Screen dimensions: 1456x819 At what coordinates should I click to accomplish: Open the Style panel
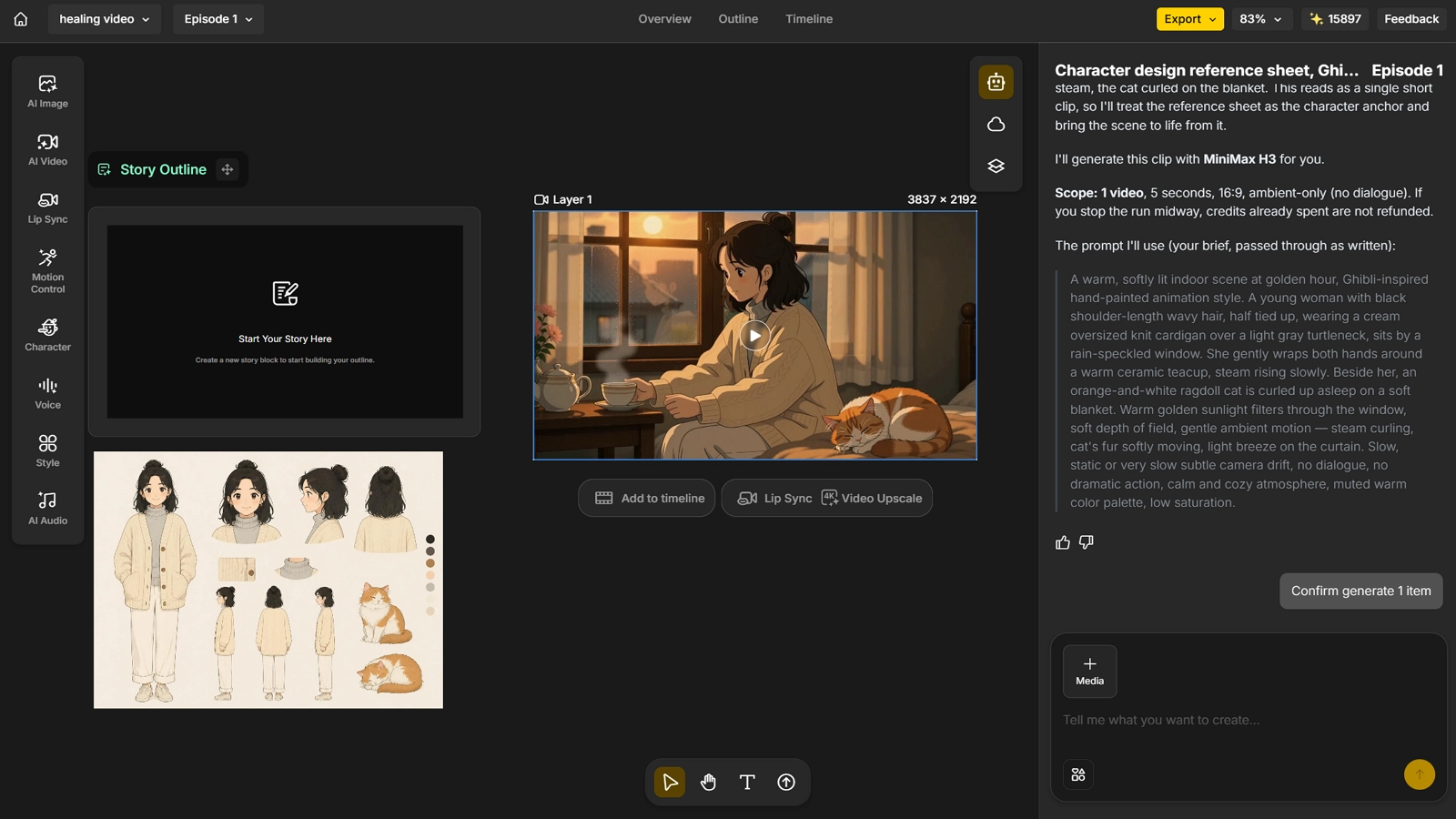point(48,451)
